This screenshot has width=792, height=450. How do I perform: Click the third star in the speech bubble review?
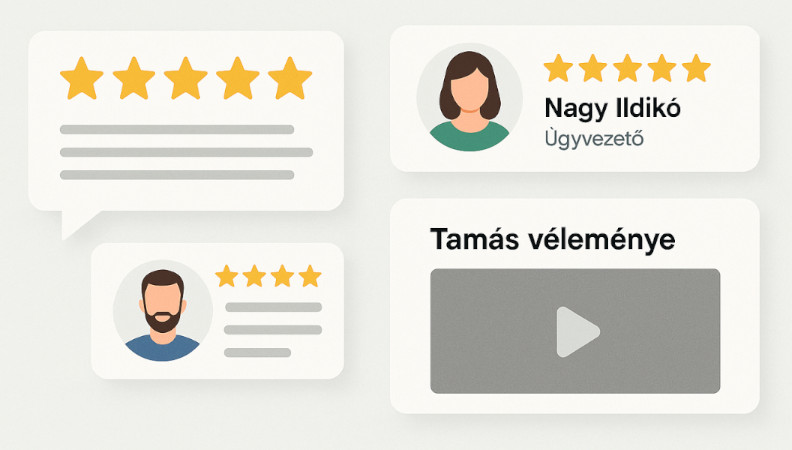186,78
